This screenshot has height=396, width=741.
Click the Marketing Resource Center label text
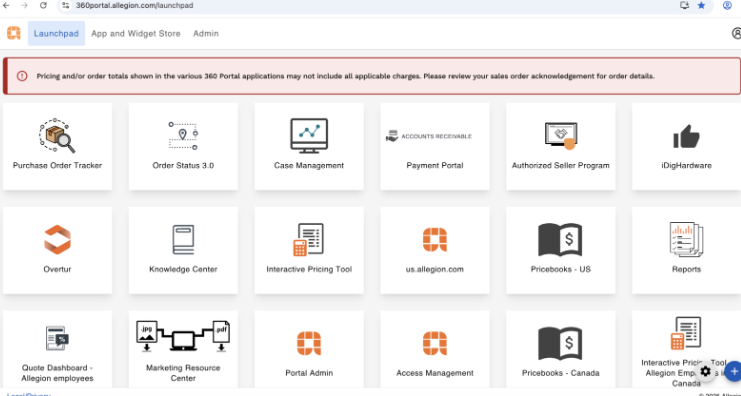point(183,373)
